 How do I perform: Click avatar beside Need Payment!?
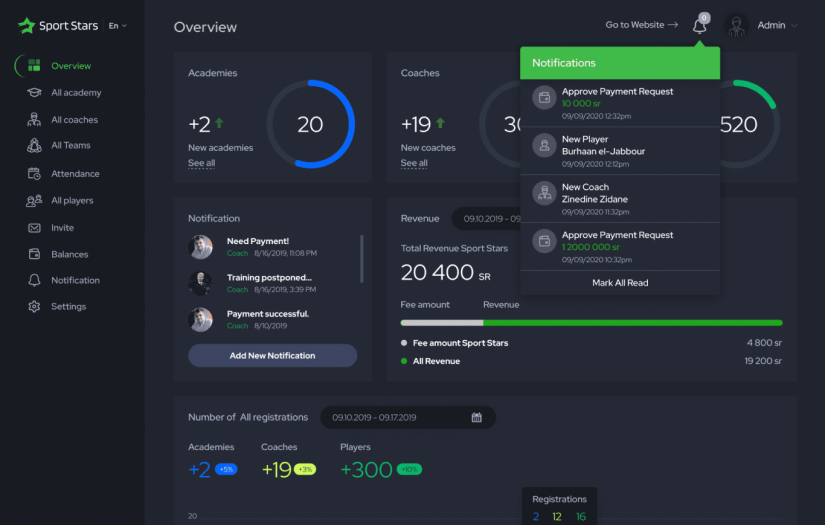(200, 247)
